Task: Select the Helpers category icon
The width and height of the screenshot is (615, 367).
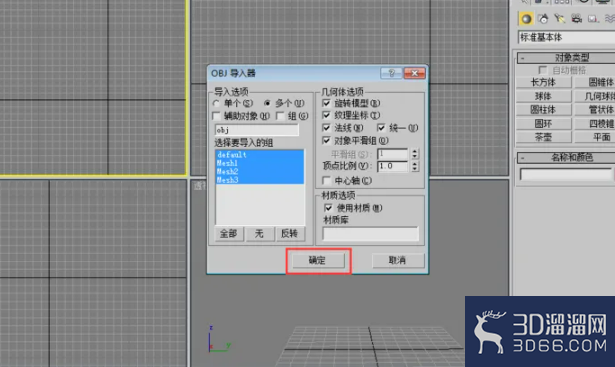Action: point(592,18)
